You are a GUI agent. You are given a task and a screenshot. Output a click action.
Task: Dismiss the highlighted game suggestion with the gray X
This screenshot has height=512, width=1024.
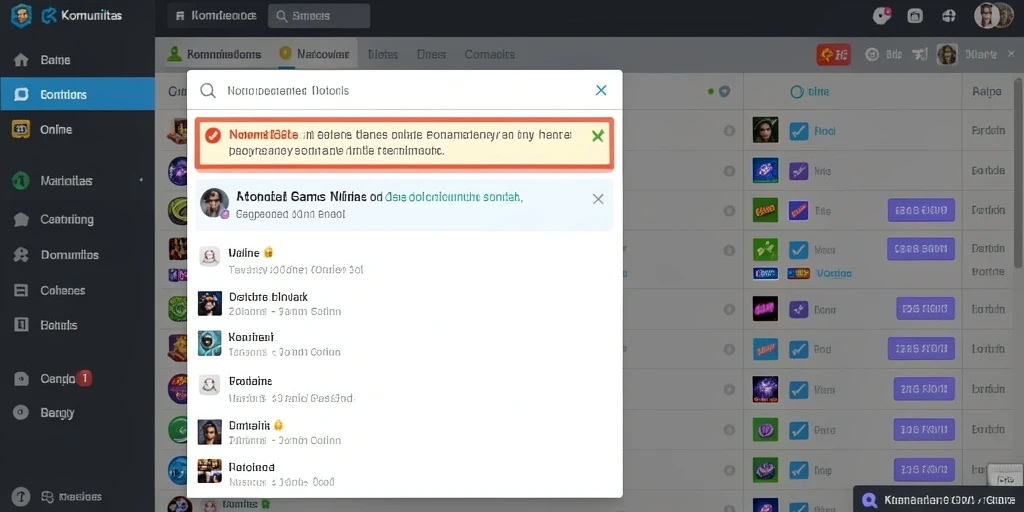coord(598,199)
